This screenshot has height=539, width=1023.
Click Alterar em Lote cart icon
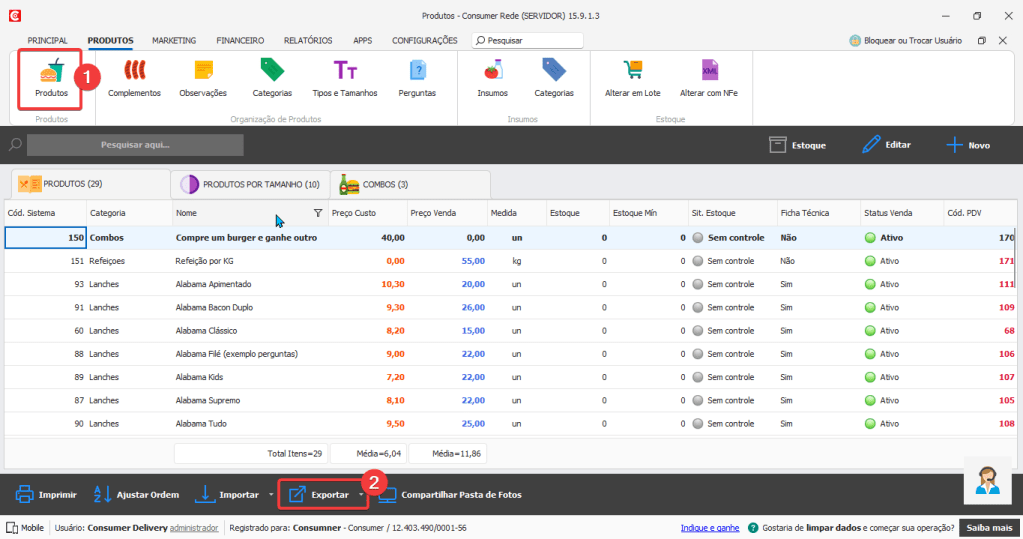point(632,72)
